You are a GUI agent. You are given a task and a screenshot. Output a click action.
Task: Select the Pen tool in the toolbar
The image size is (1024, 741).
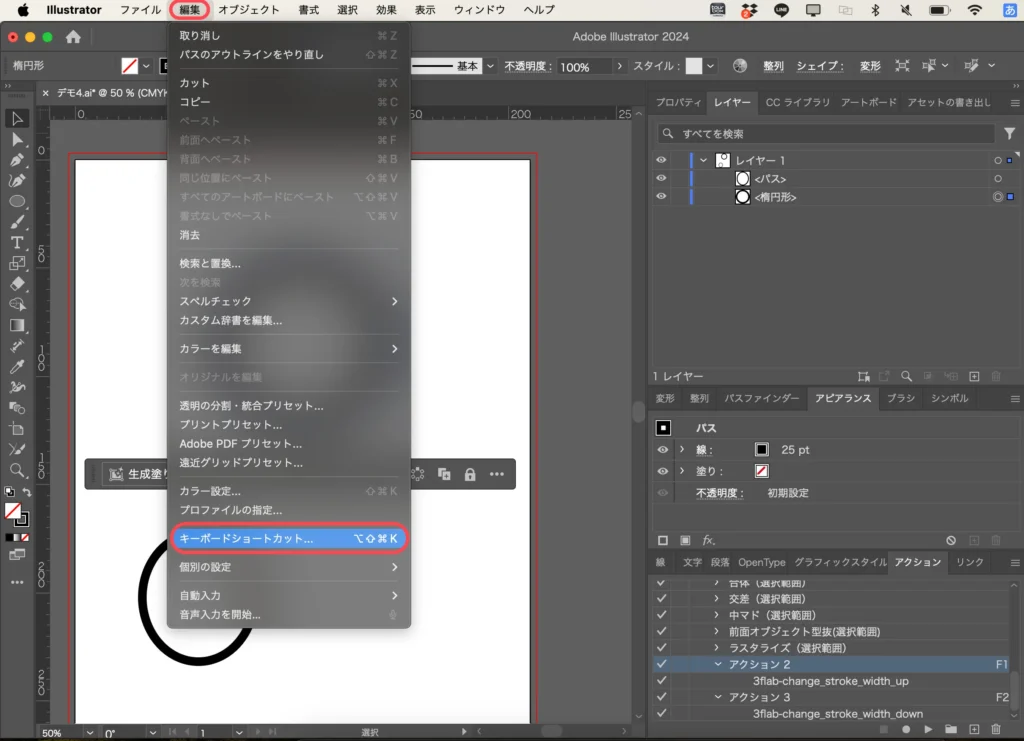click(x=17, y=160)
